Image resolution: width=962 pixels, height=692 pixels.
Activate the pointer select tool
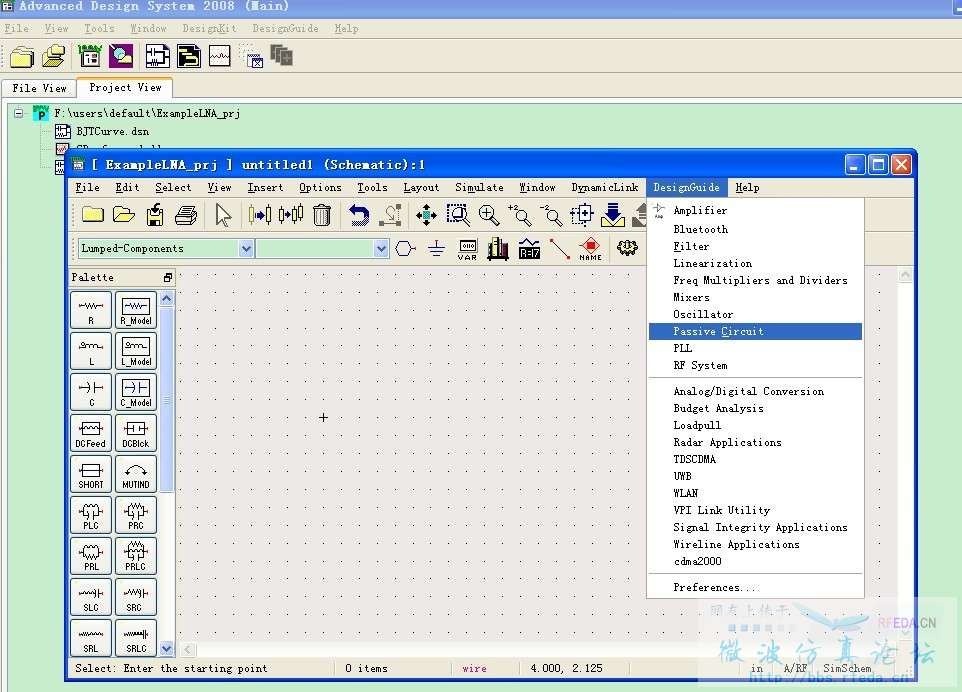tap(223, 215)
